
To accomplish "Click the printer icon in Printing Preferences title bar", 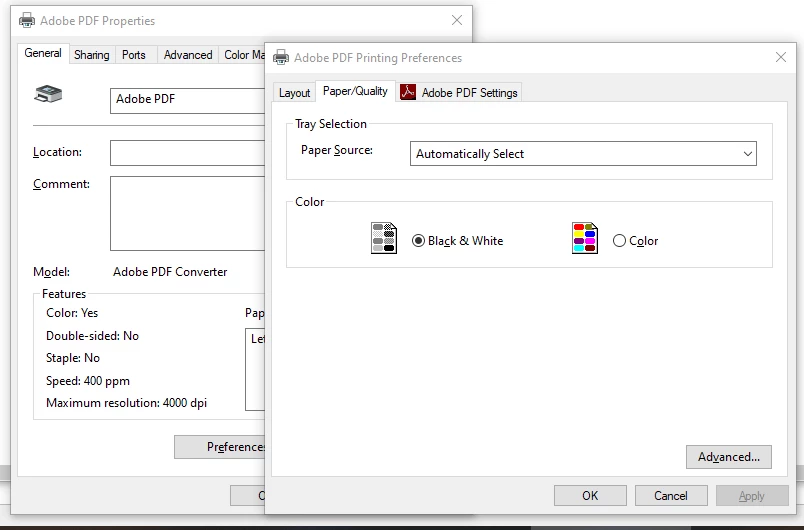I will pos(280,57).
